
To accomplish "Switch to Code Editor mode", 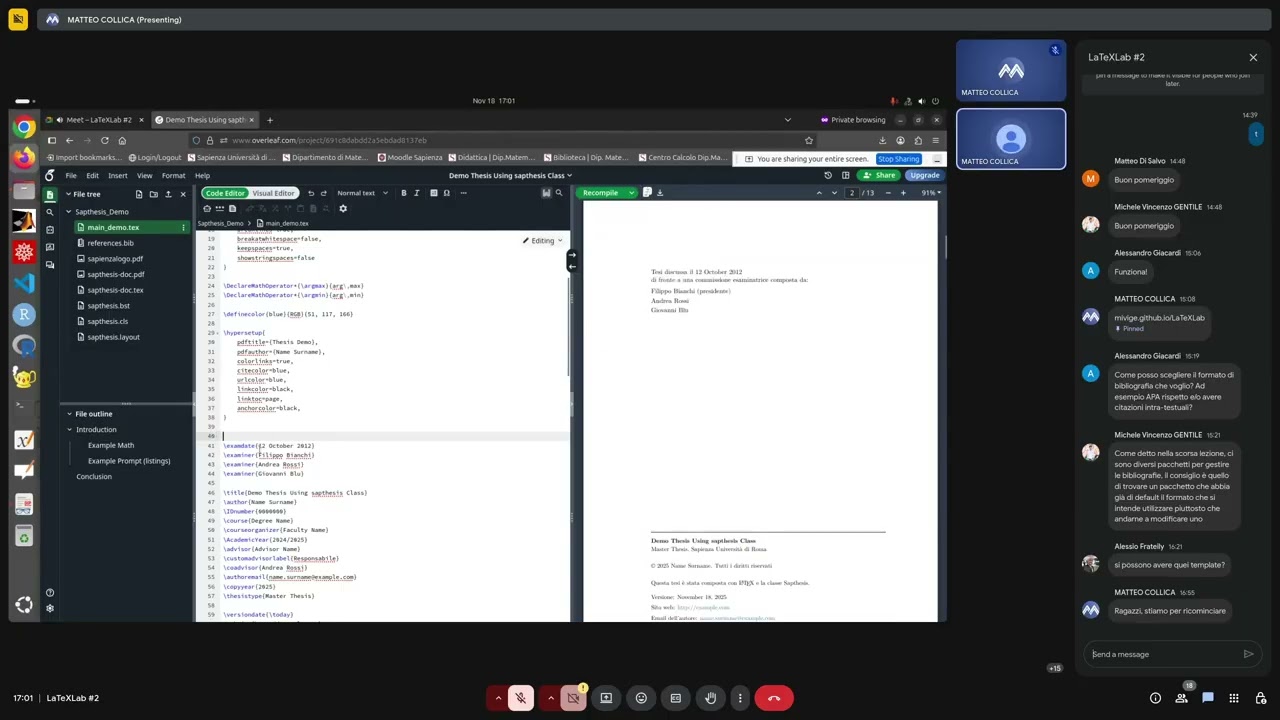I will (x=225, y=193).
